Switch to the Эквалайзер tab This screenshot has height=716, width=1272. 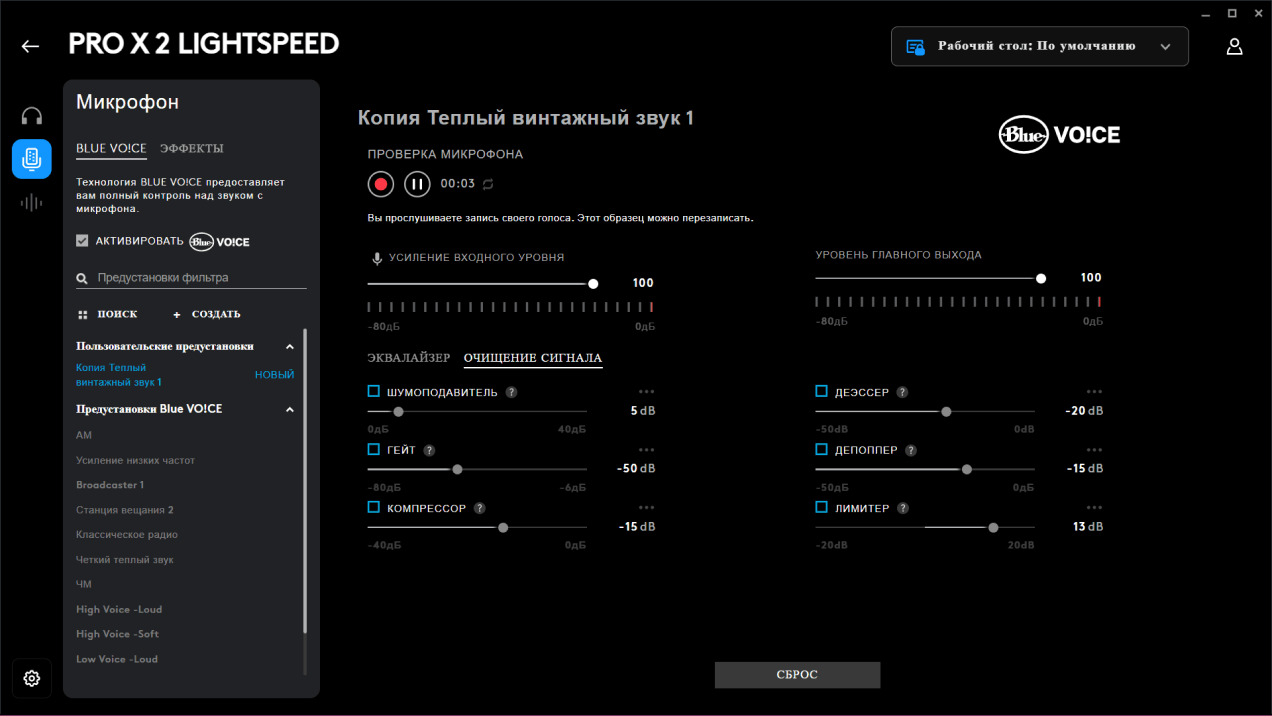coord(408,358)
